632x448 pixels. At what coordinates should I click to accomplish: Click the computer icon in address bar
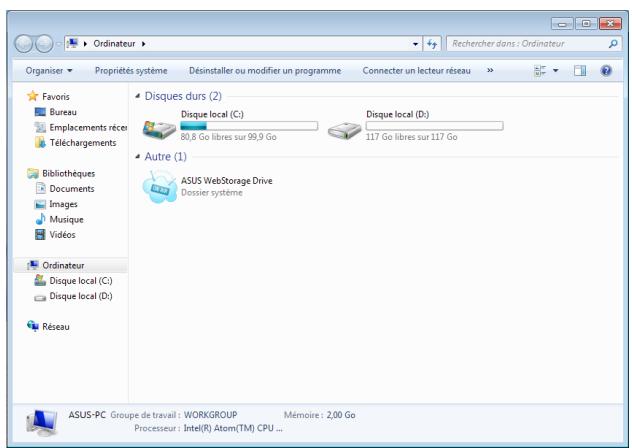pos(72,43)
